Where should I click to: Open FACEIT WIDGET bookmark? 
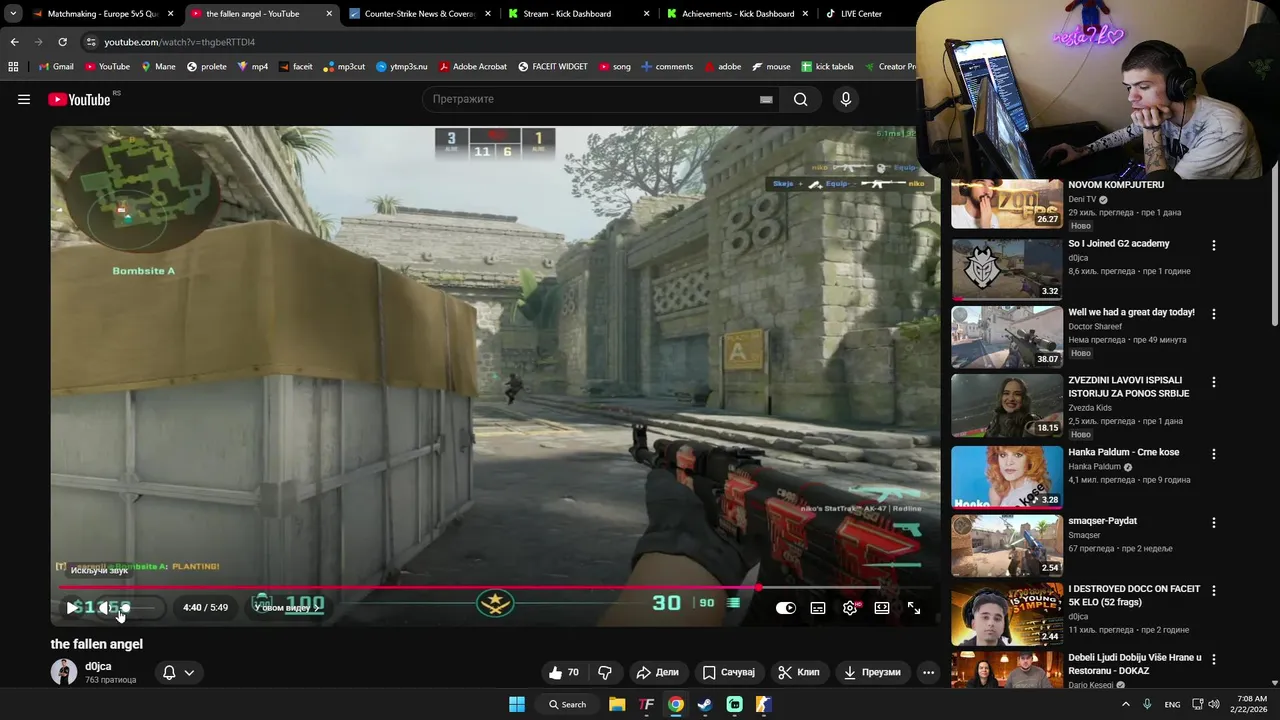click(552, 67)
